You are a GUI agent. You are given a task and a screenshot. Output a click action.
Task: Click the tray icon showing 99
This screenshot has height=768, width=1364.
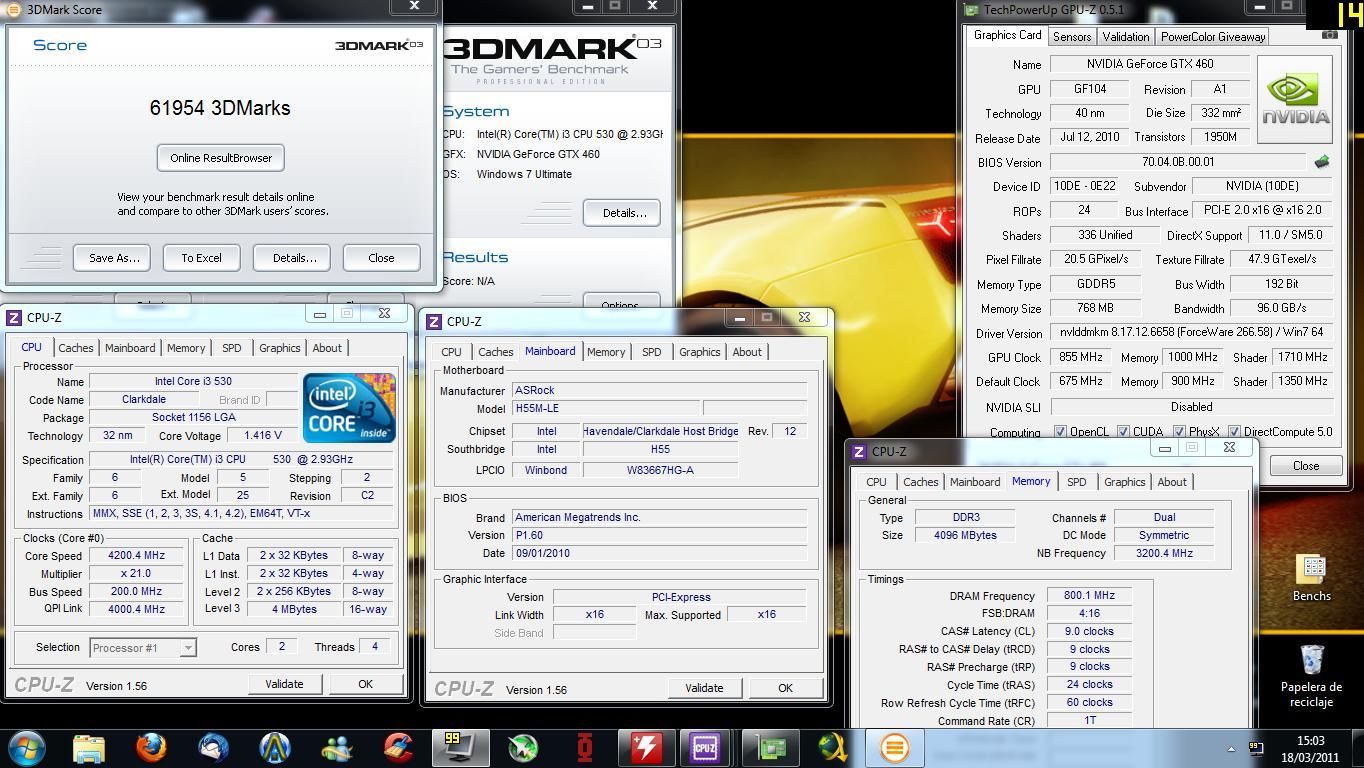(x=1254, y=748)
